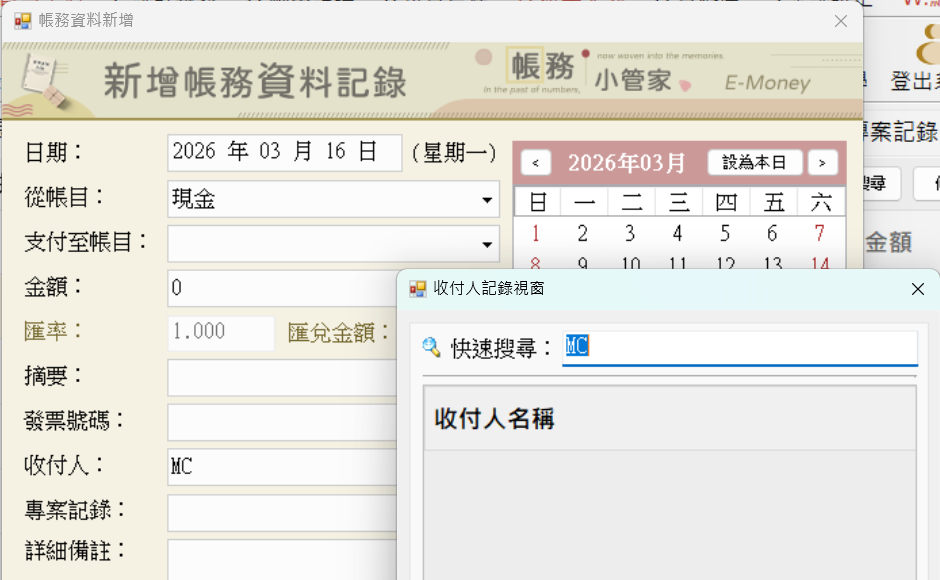Click the app icon in 帳務資料新增 title bar

pos(22,20)
